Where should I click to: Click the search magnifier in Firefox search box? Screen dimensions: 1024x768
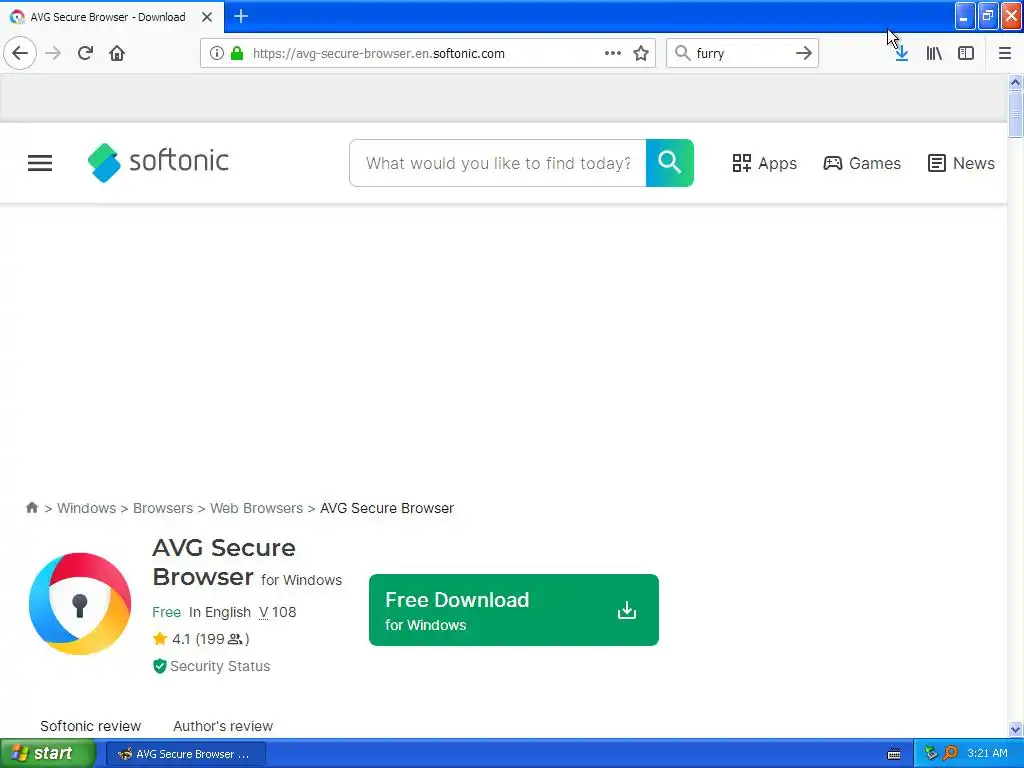(x=682, y=53)
